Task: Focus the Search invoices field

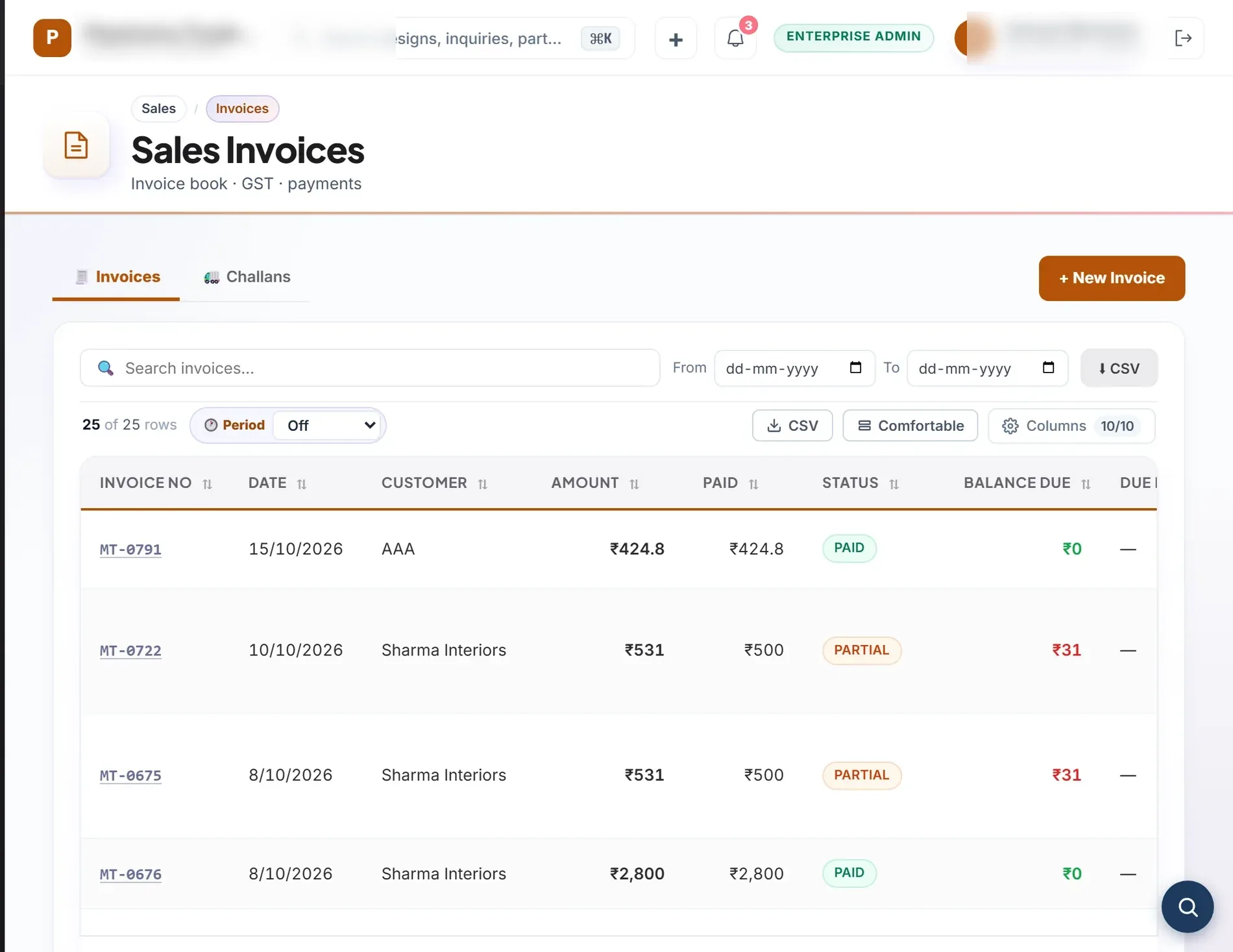Action: pos(370,368)
